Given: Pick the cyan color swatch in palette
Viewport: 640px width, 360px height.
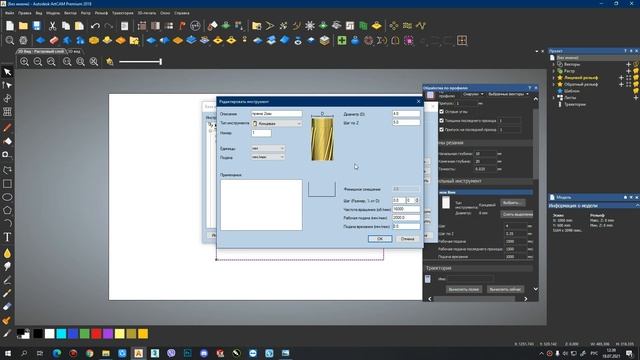Looking at the screenshot, I should pos(61,334).
